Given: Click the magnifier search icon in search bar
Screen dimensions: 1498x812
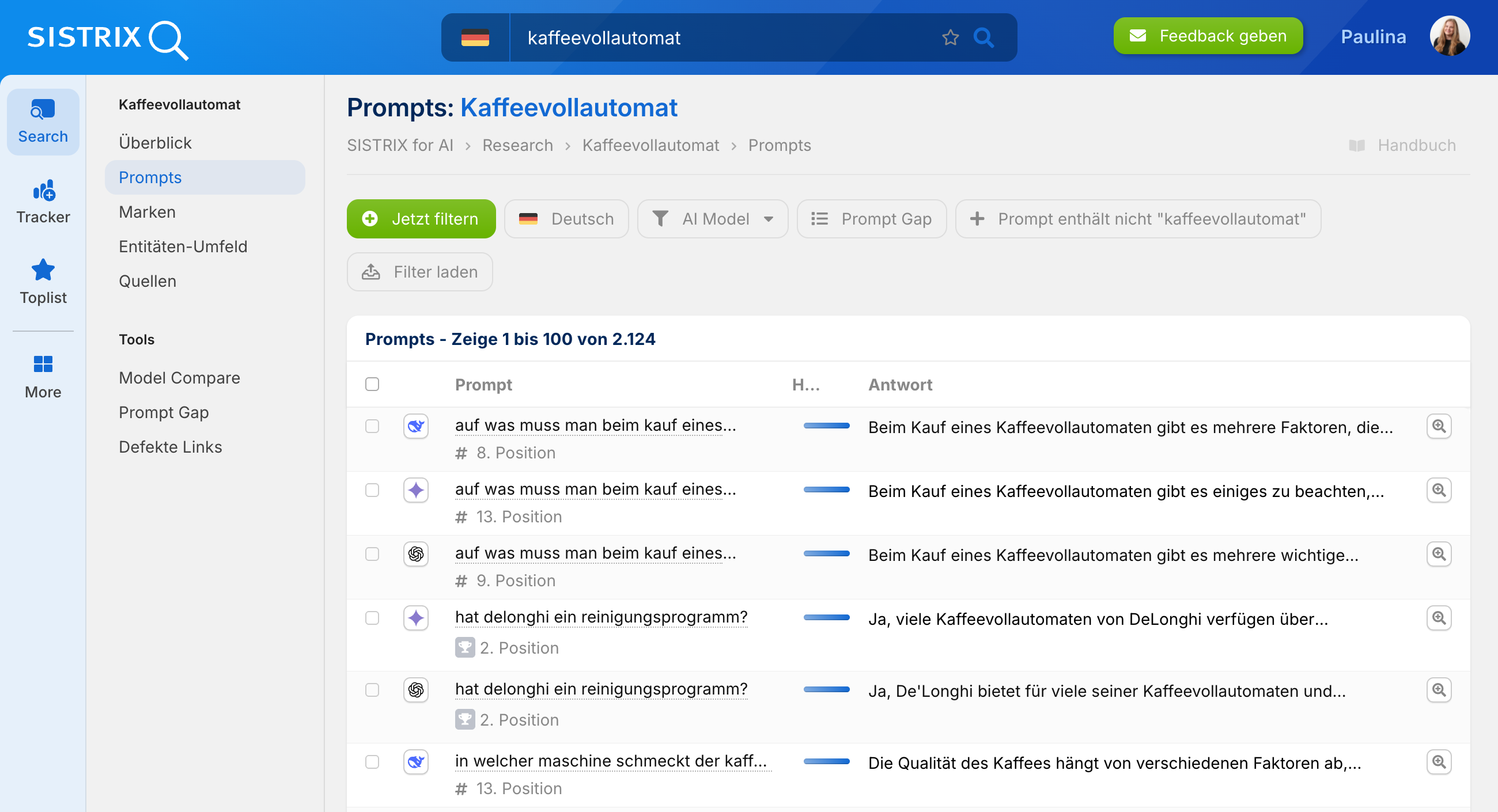Looking at the screenshot, I should [x=983, y=38].
